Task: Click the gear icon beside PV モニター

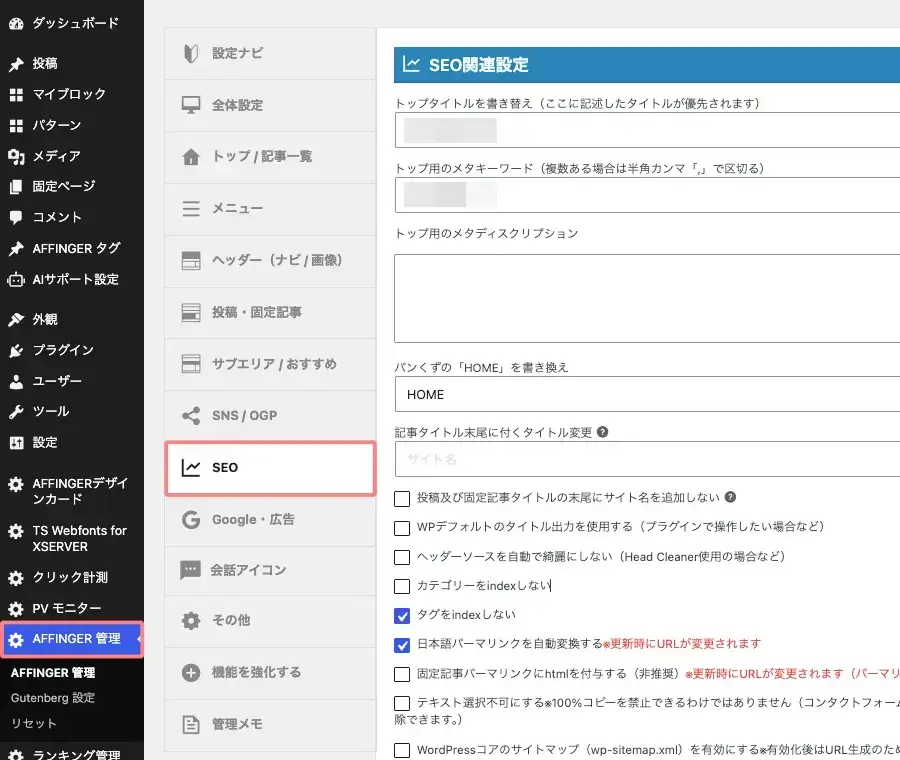Action: tap(16, 608)
